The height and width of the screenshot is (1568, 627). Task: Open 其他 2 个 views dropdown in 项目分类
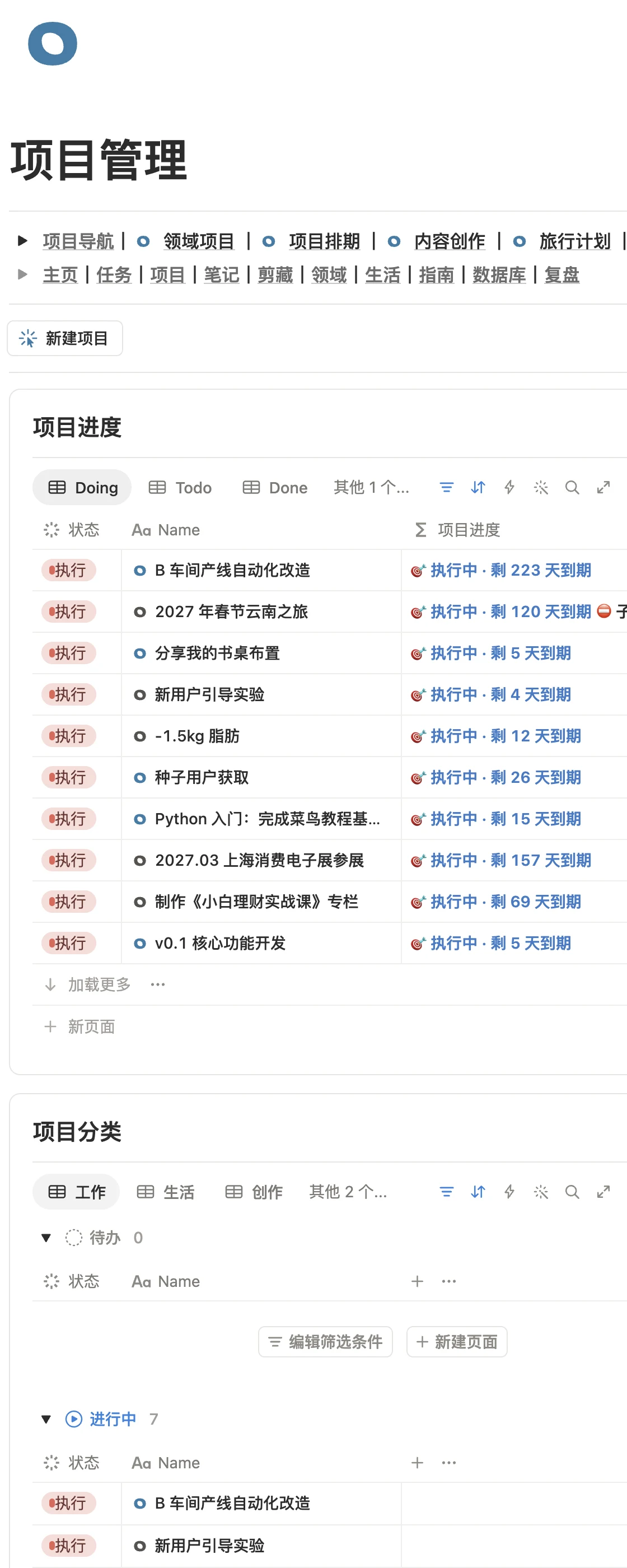point(348,1192)
